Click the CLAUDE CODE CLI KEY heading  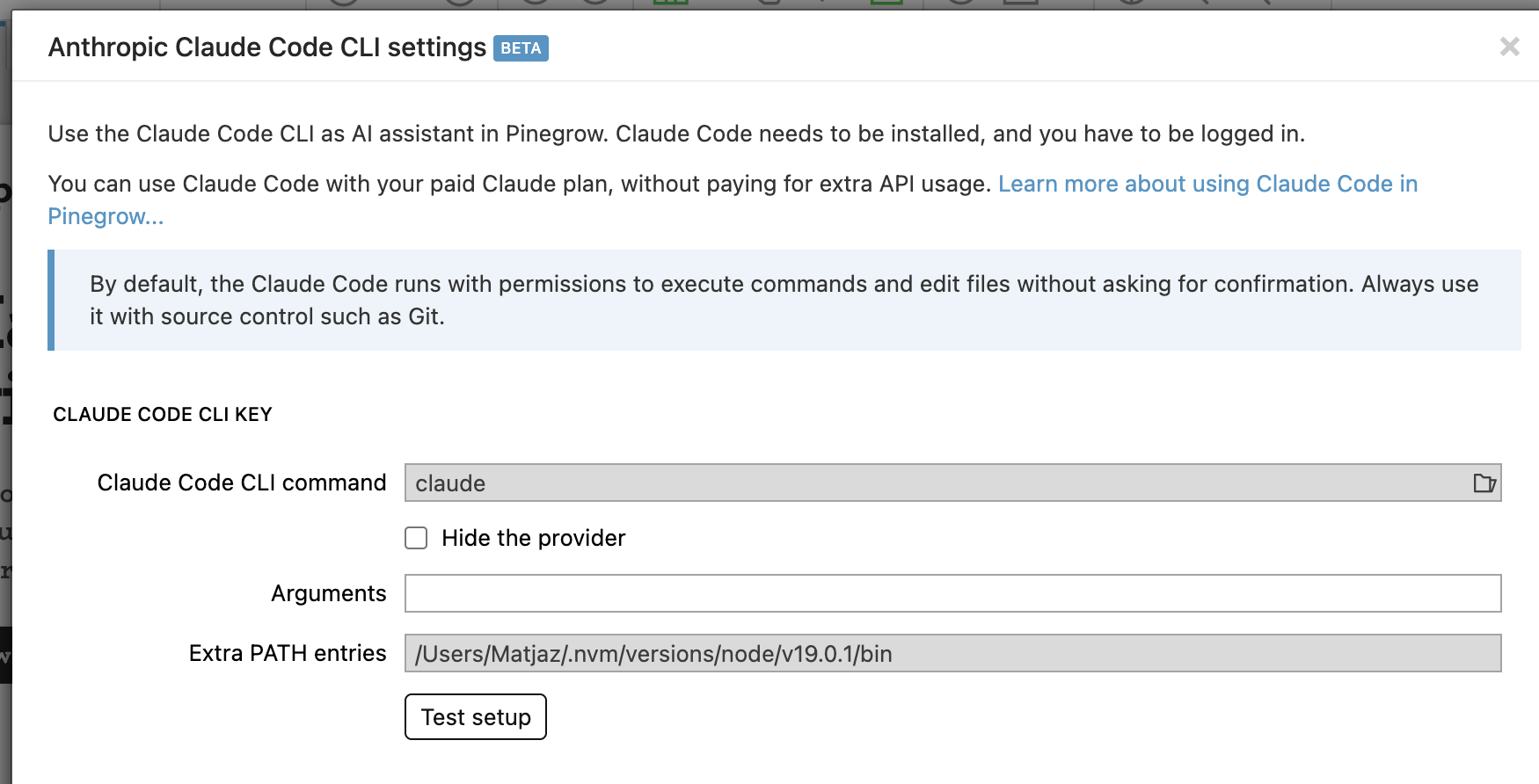[163, 415]
